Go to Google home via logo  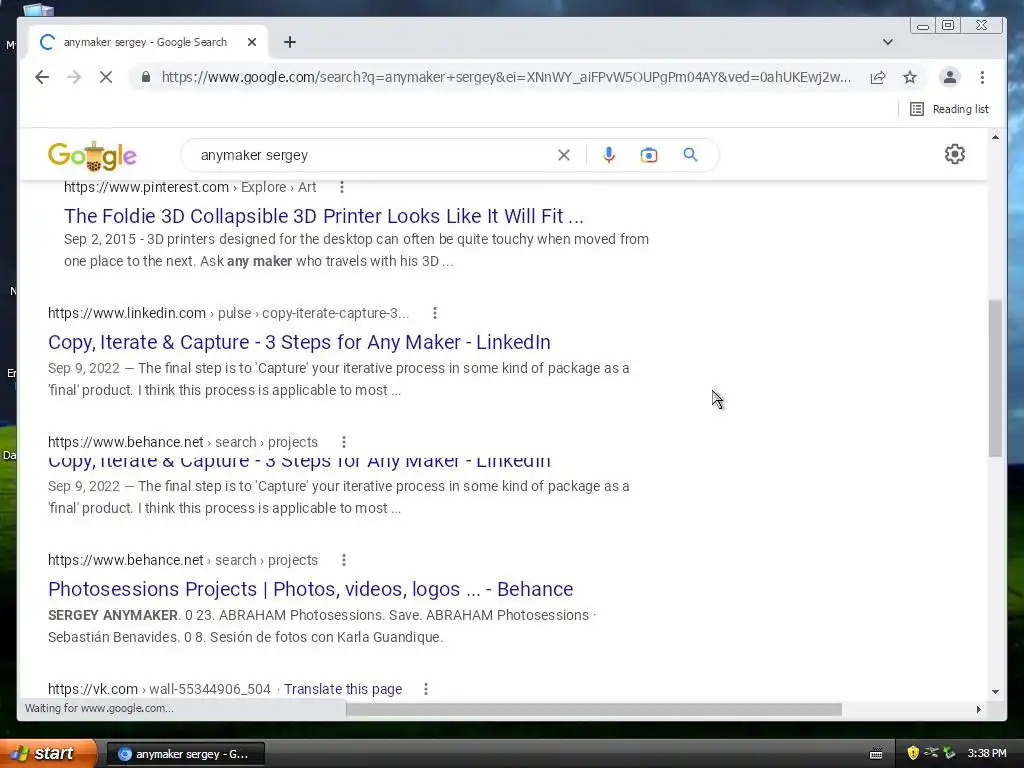click(92, 155)
